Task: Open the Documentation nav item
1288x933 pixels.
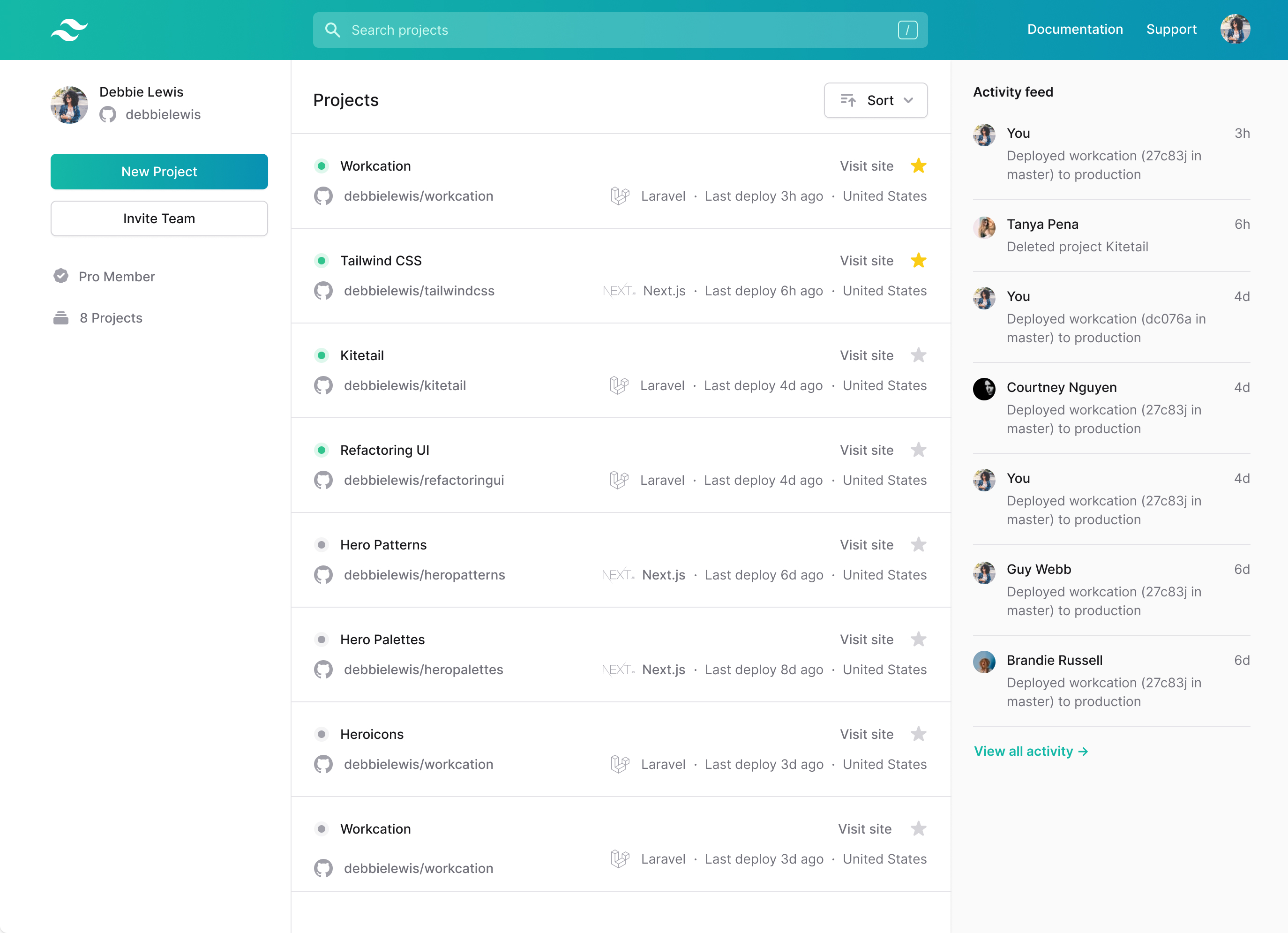Action: [x=1074, y=30]
